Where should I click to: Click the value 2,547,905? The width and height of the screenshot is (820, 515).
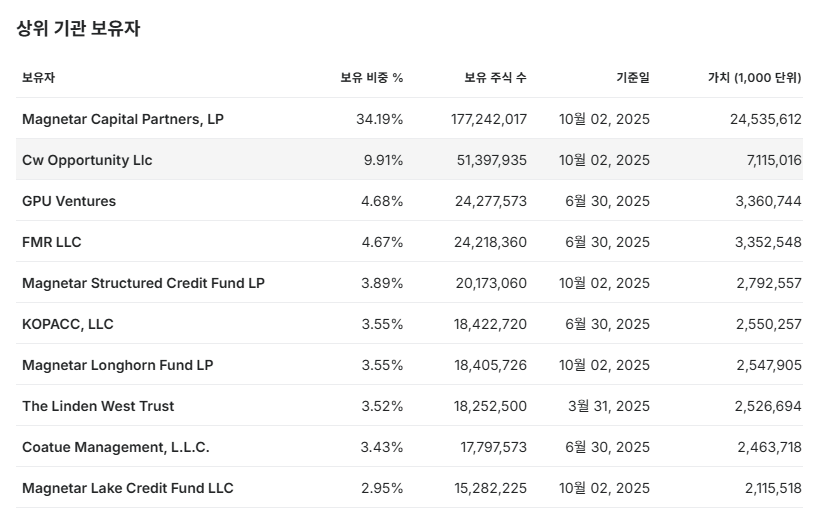[x=769, y=365]
